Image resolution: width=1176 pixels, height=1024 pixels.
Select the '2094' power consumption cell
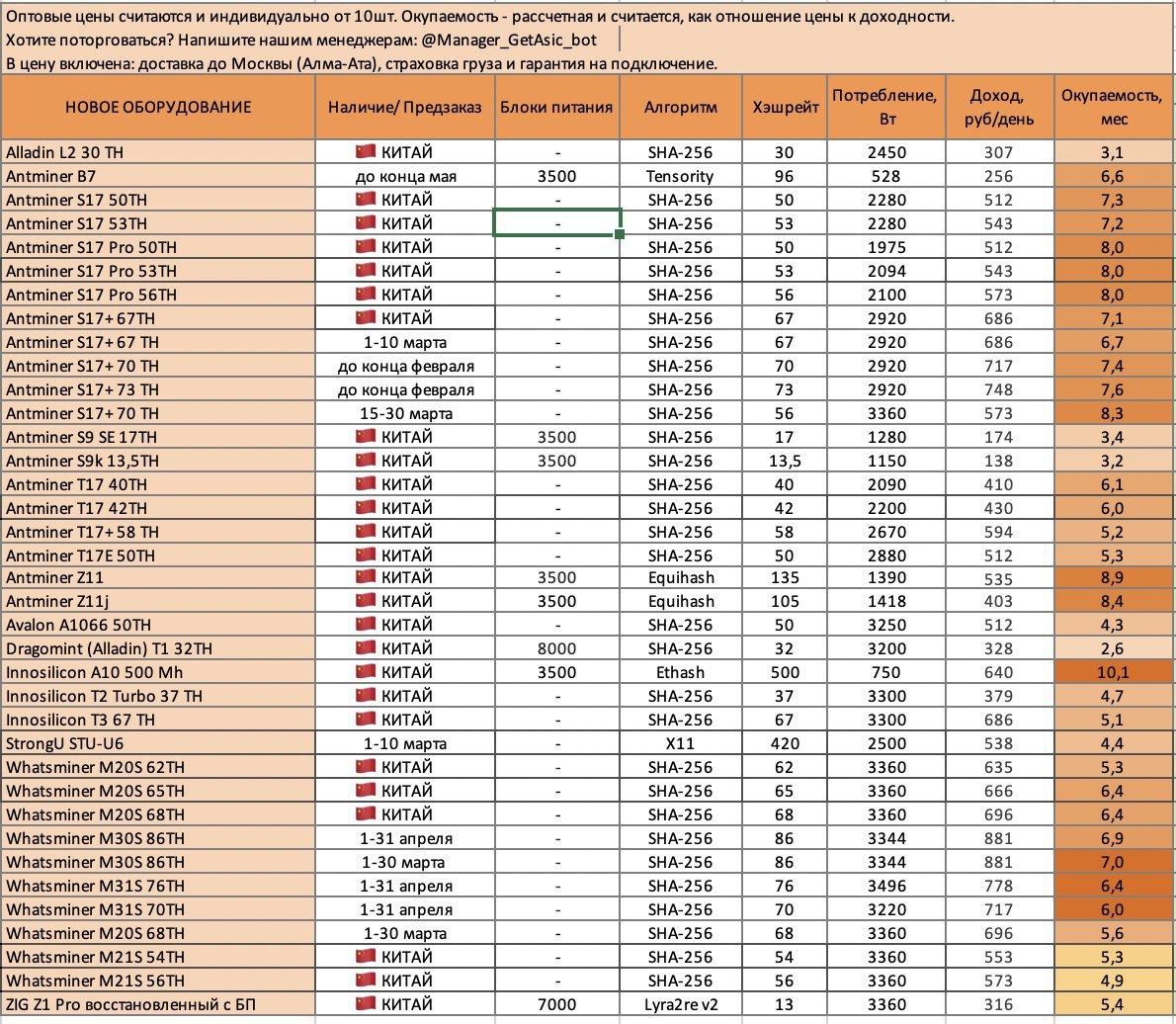(886, 271)
